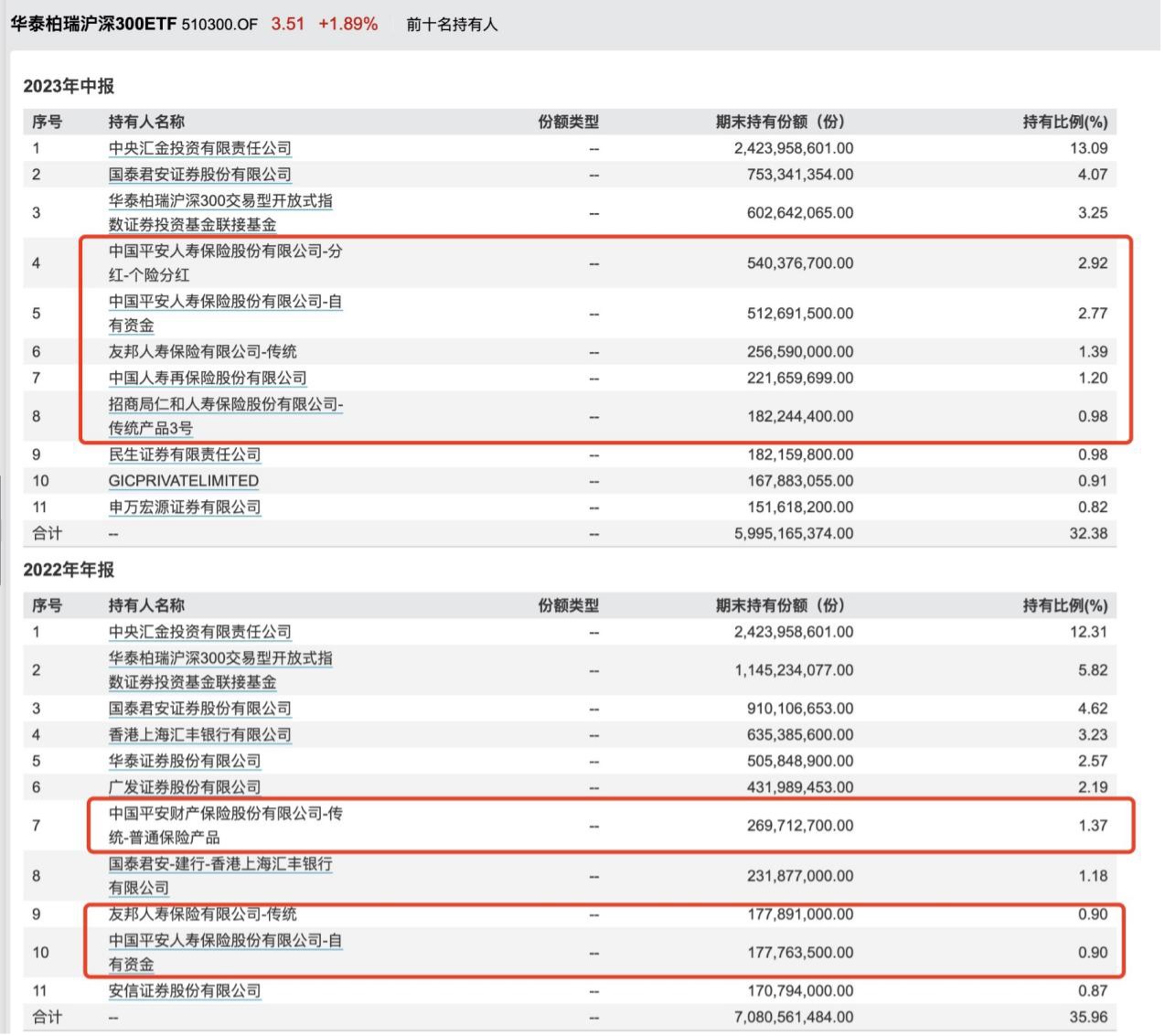Viewport: 1165px width, 1036px height.
Task: Select the 前十名持有人 tab label
Action: [x=452, y=25]
